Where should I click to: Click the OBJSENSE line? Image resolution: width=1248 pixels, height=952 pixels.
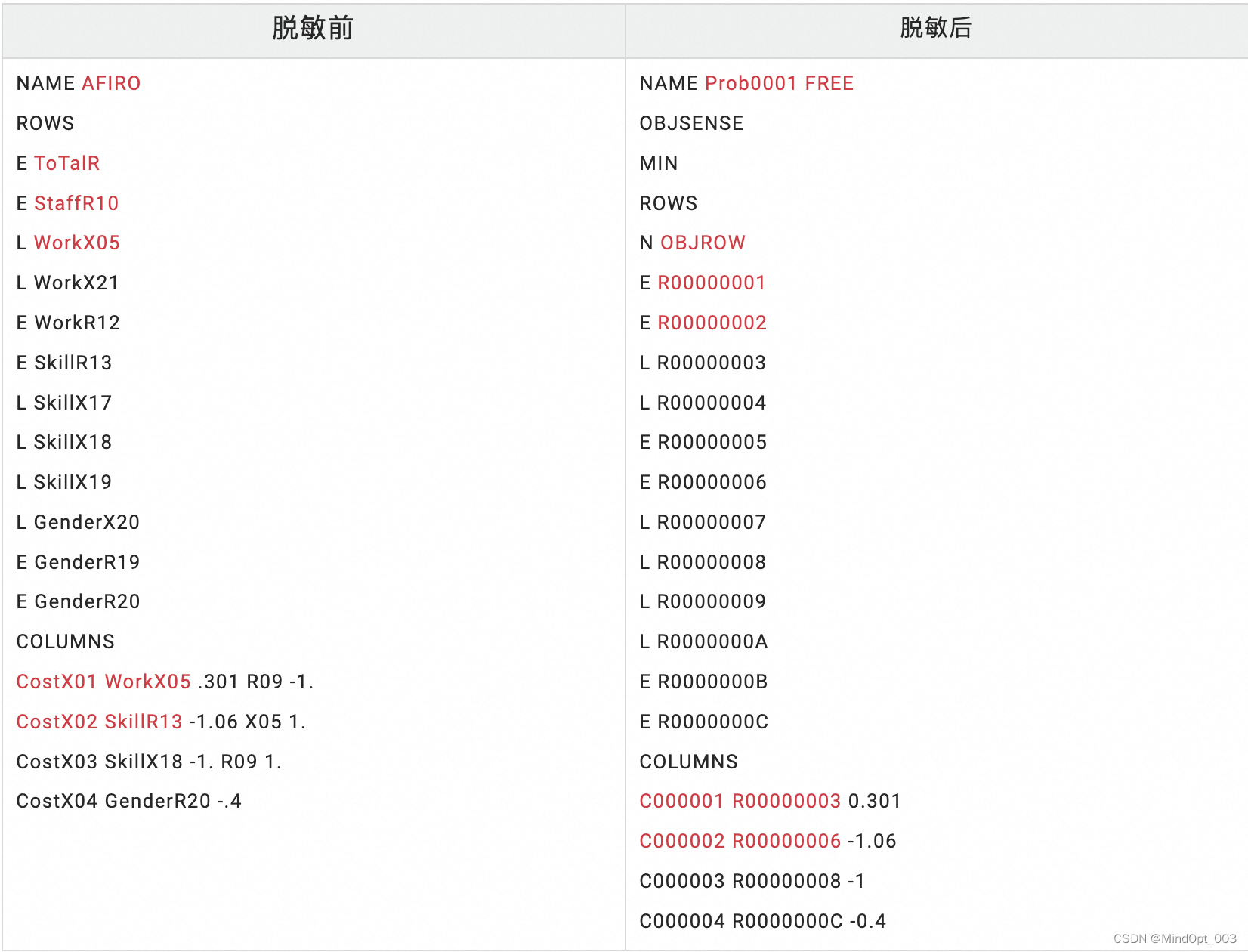[x=691, y=123]
